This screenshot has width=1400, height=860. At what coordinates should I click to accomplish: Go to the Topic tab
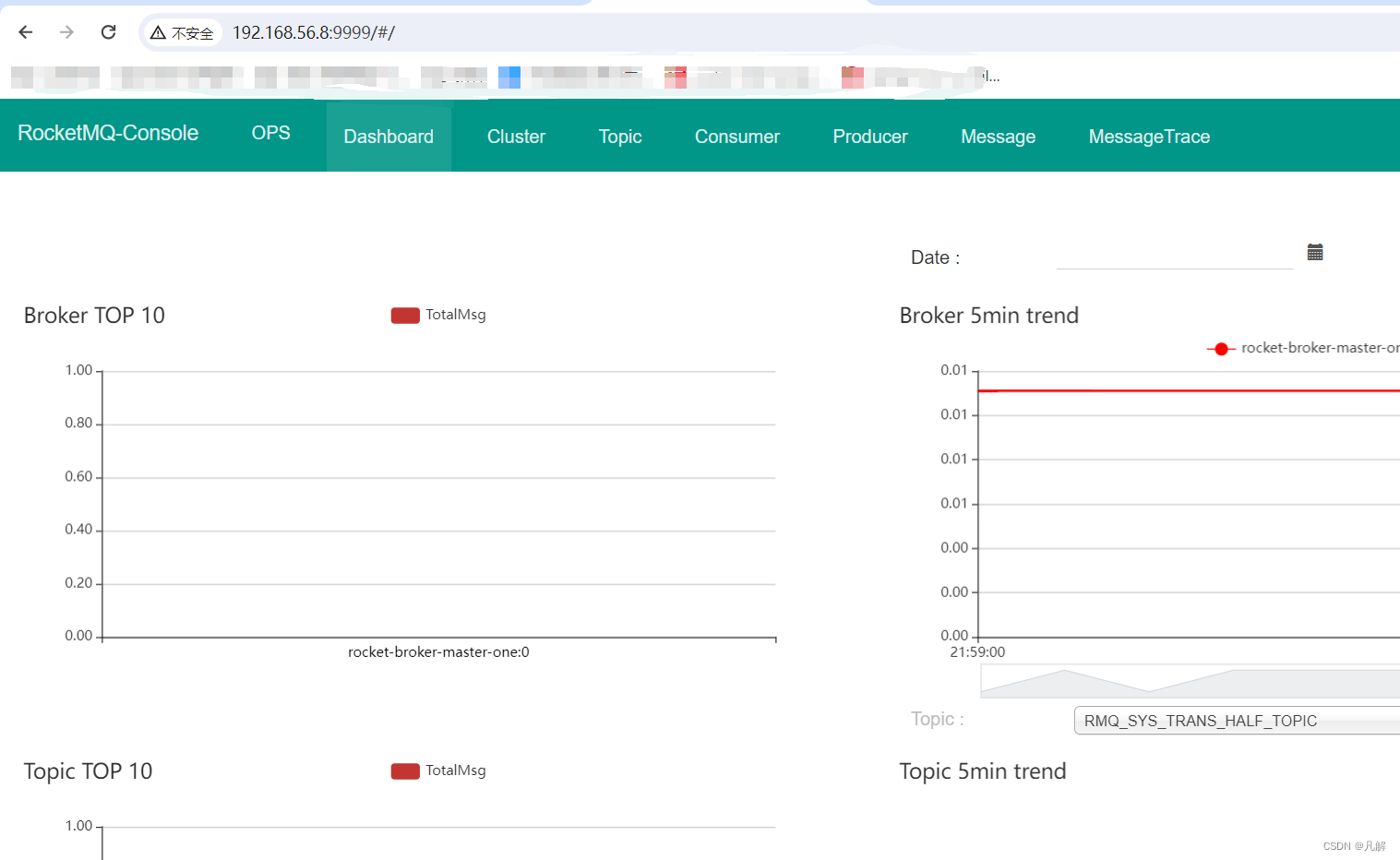click(x=620, y=137)
